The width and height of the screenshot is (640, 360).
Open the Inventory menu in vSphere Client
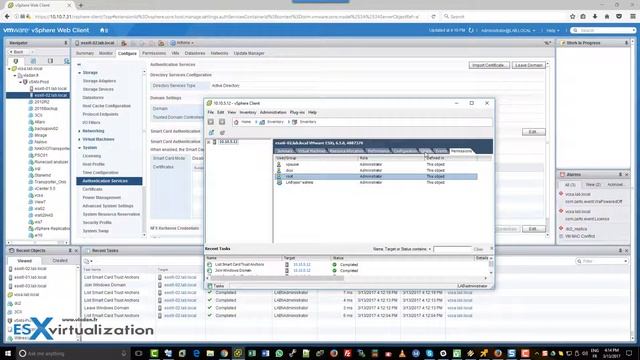(248, 112)
